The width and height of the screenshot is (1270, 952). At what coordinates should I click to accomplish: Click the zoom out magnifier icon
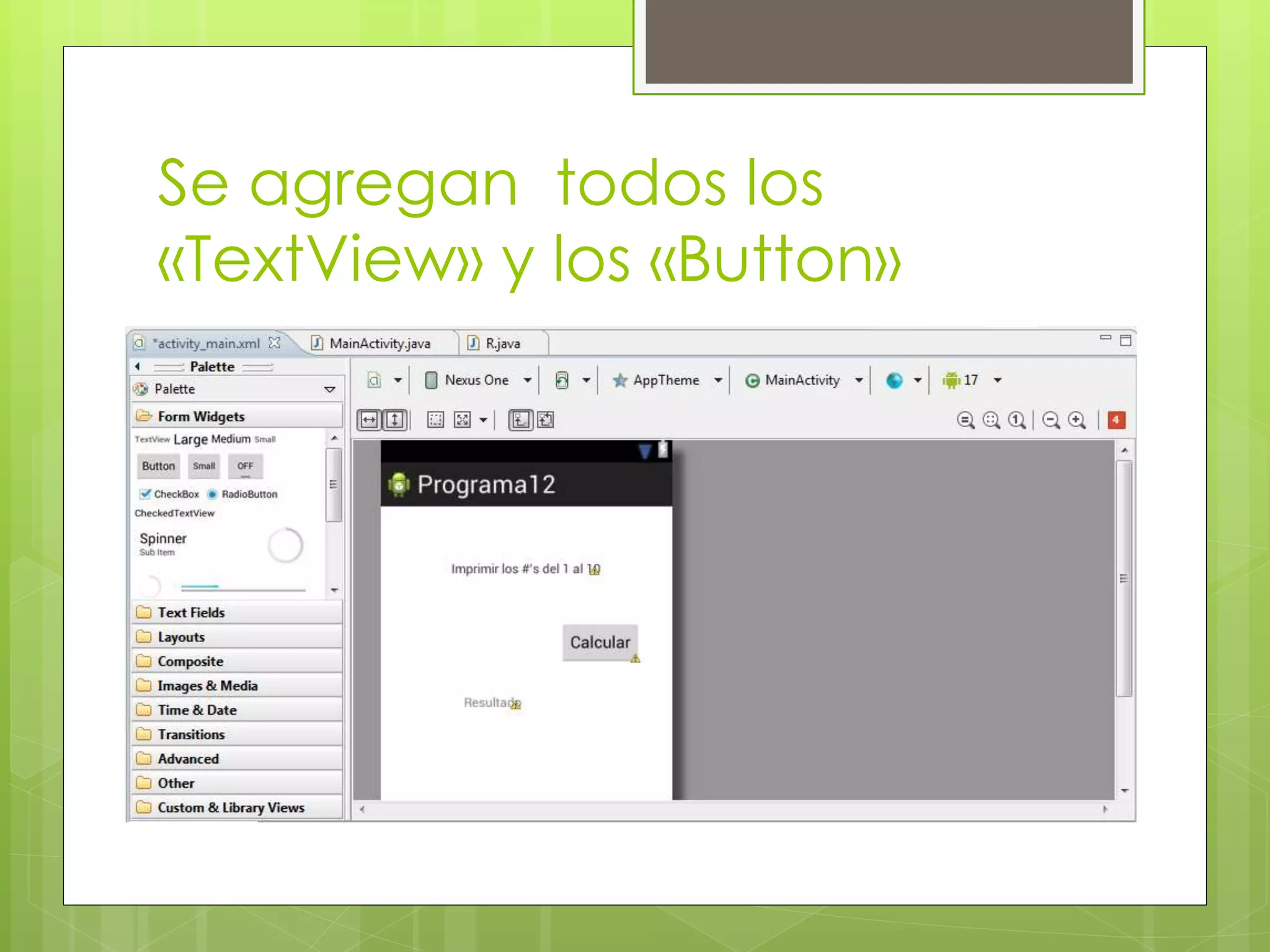click(x=1050, y=420)
